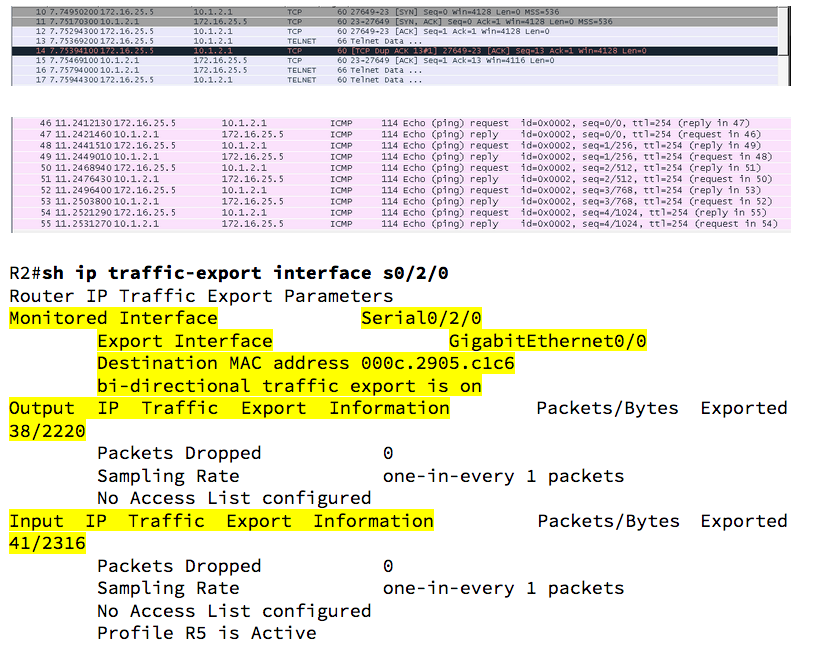The image size is (817, 660).
Task: Select ICMP packet 47 echo reply
Action: tap(402, 134)
